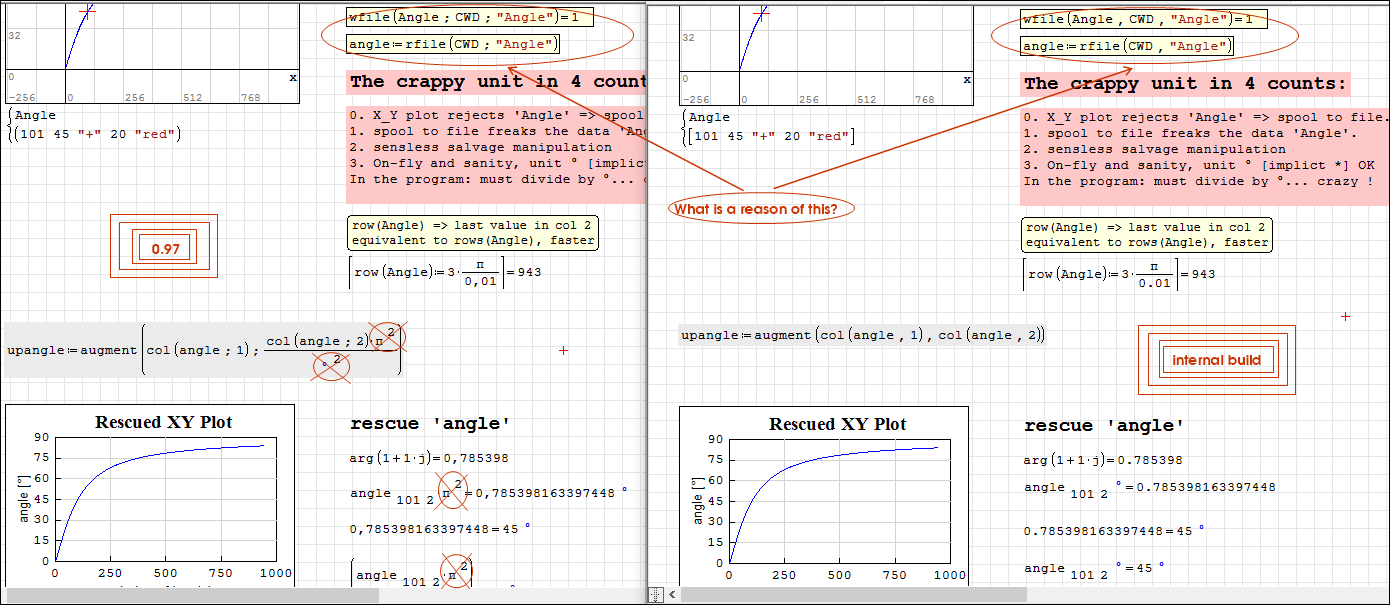Screen dimensions: 1390x605
Task: Click the red plus marker on left plot curve
Action: (87, 11)
